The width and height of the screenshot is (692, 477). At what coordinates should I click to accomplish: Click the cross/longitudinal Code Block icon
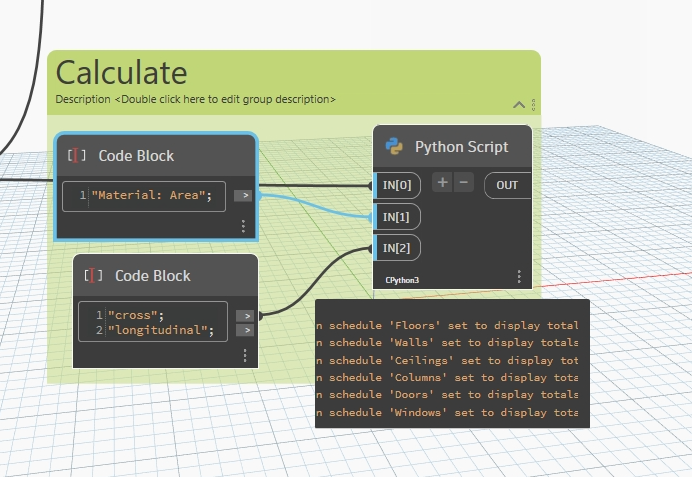[93, 275]
